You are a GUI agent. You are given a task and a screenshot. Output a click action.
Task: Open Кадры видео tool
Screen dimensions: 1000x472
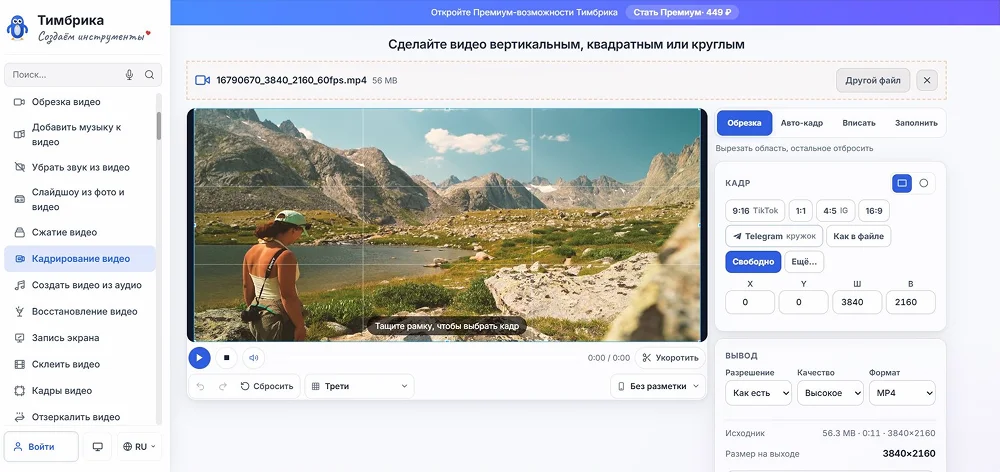80,391
